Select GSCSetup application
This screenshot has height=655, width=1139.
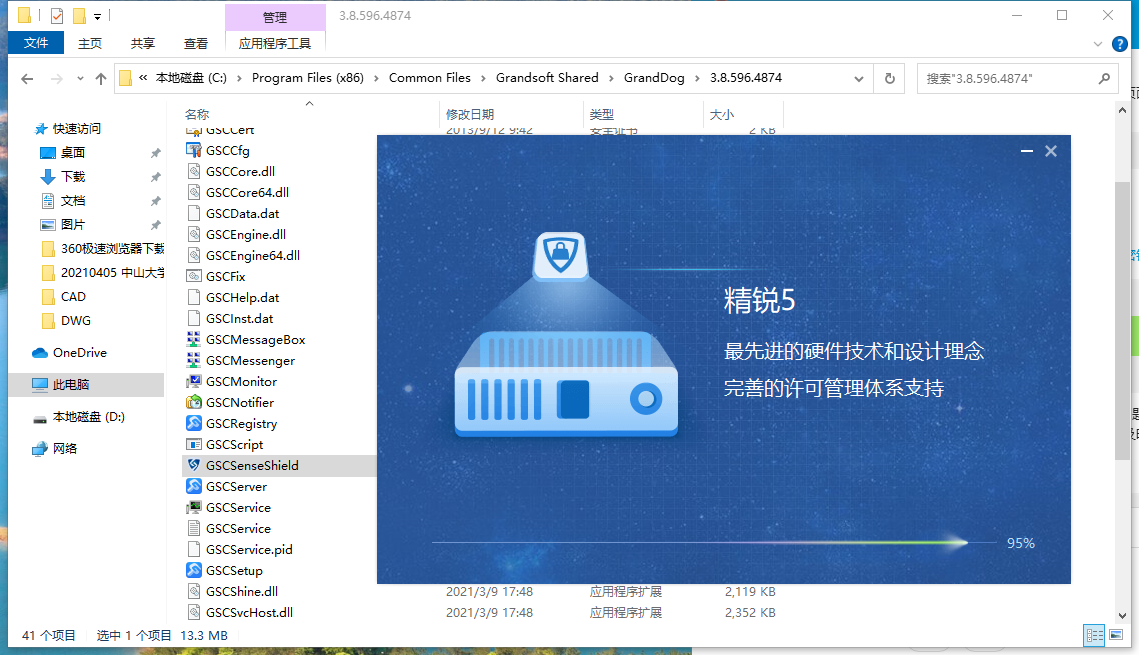pos(234,571)
